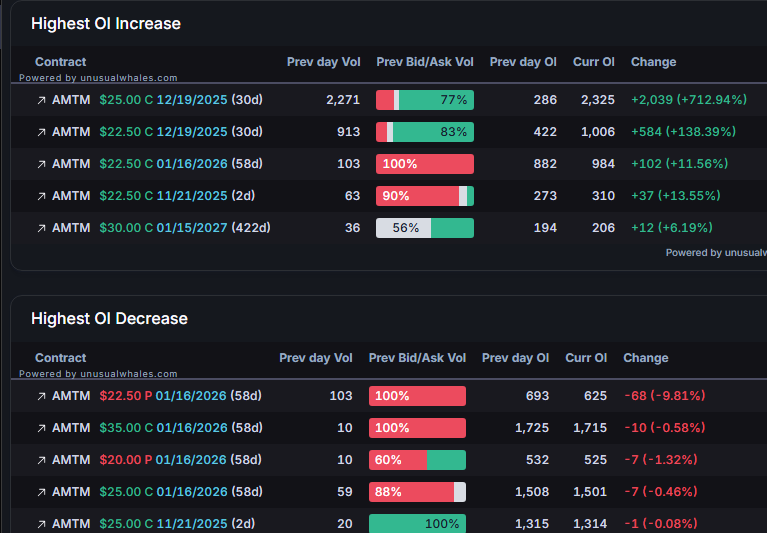
Task: Open contract $20.00 P 01/16/2026 link
Action: 180,460
